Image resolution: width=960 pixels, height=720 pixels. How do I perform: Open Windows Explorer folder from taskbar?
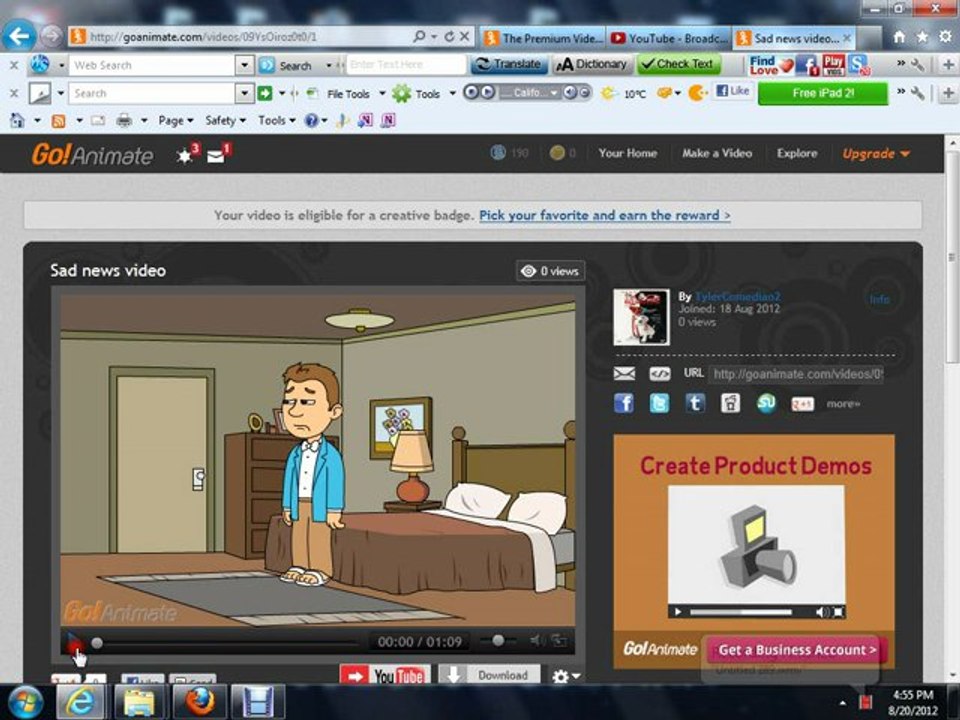point(140,702)
